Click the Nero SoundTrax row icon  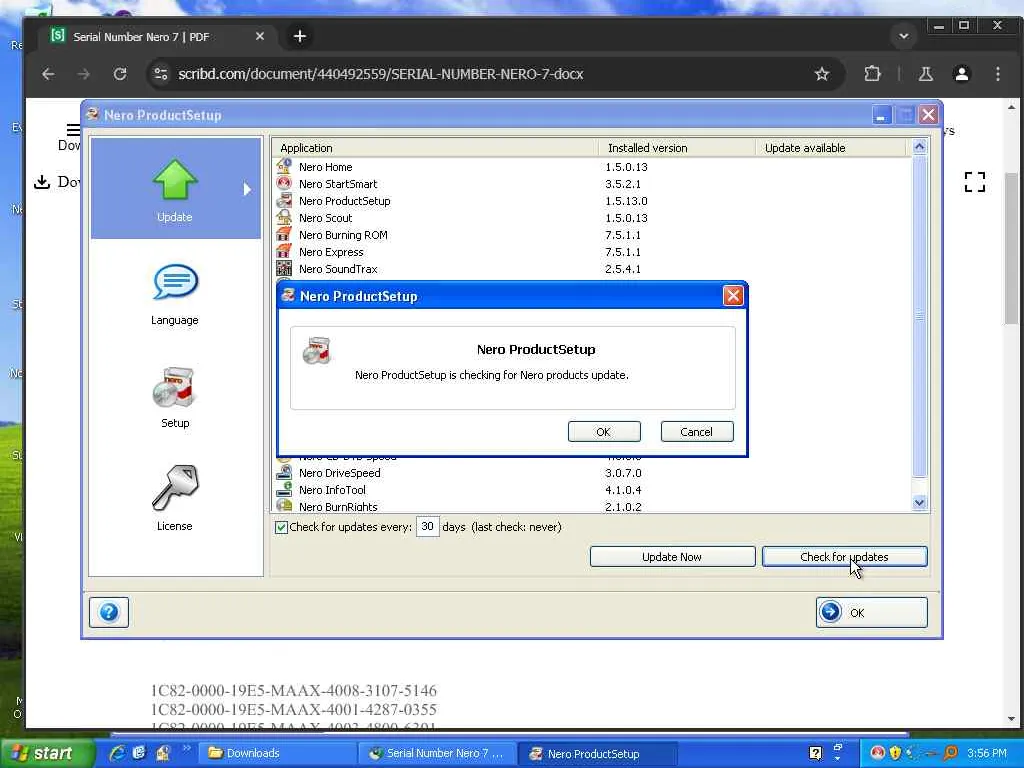(284, 268)
